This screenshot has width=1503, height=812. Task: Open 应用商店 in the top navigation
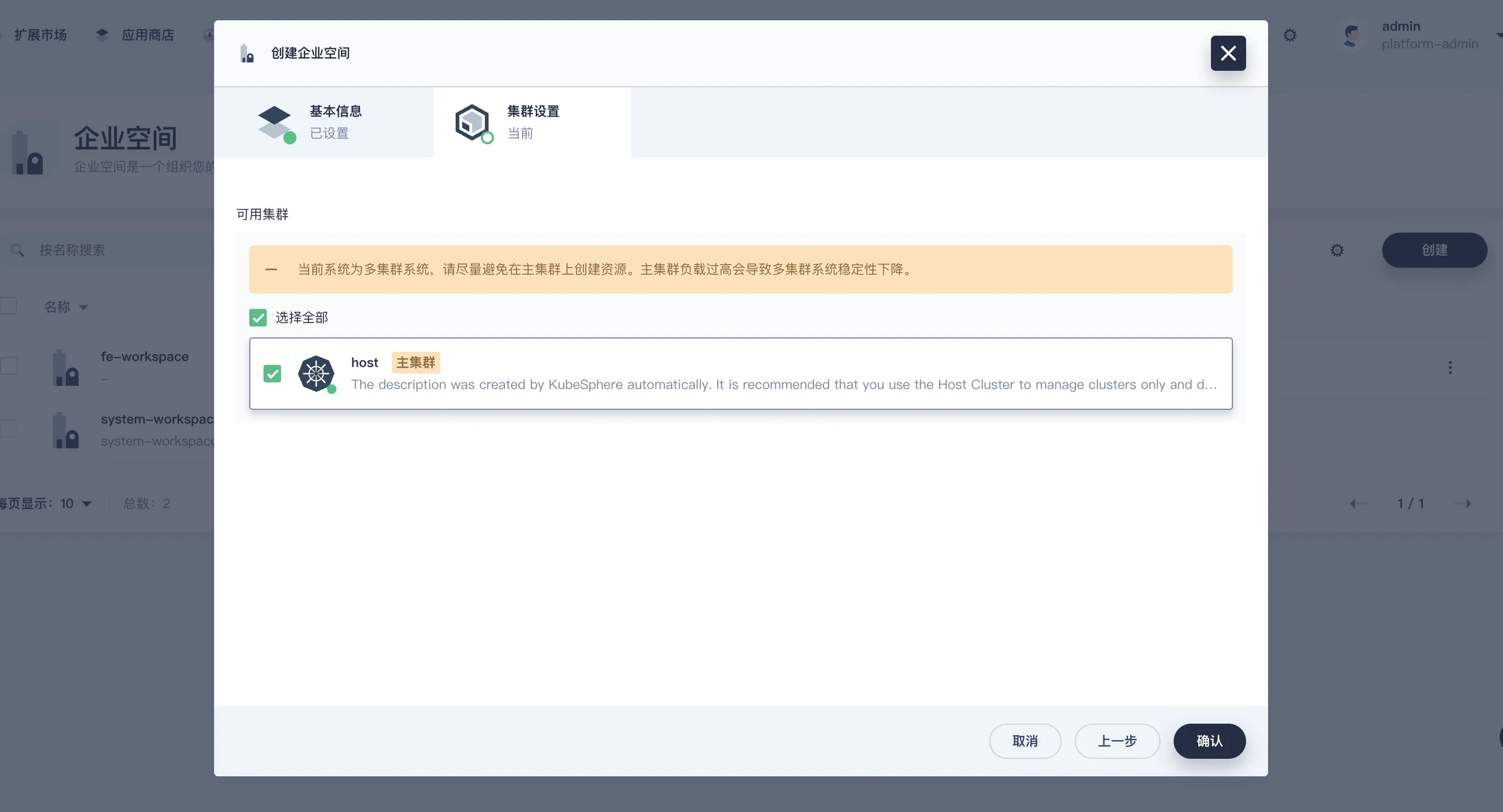(x=148, y=35)
